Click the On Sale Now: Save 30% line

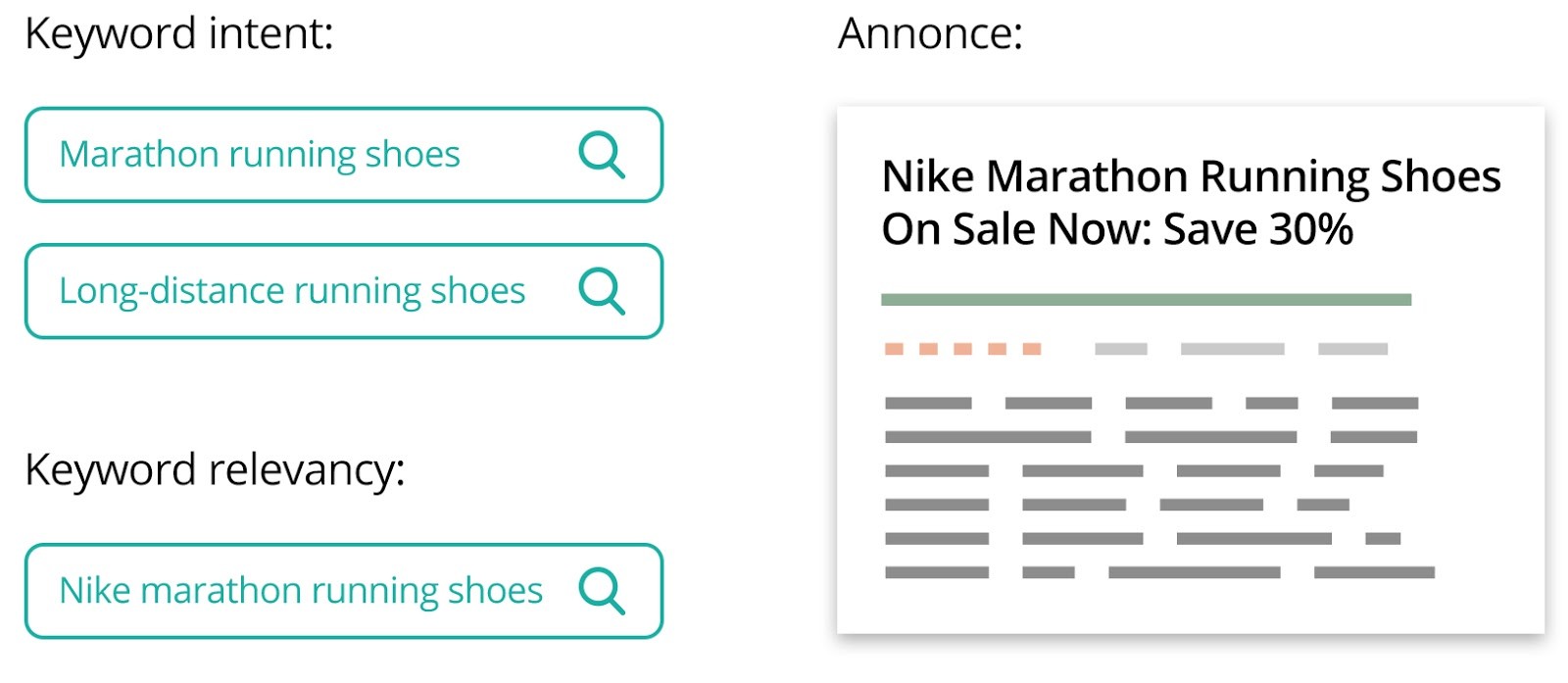click(1116, 230)
